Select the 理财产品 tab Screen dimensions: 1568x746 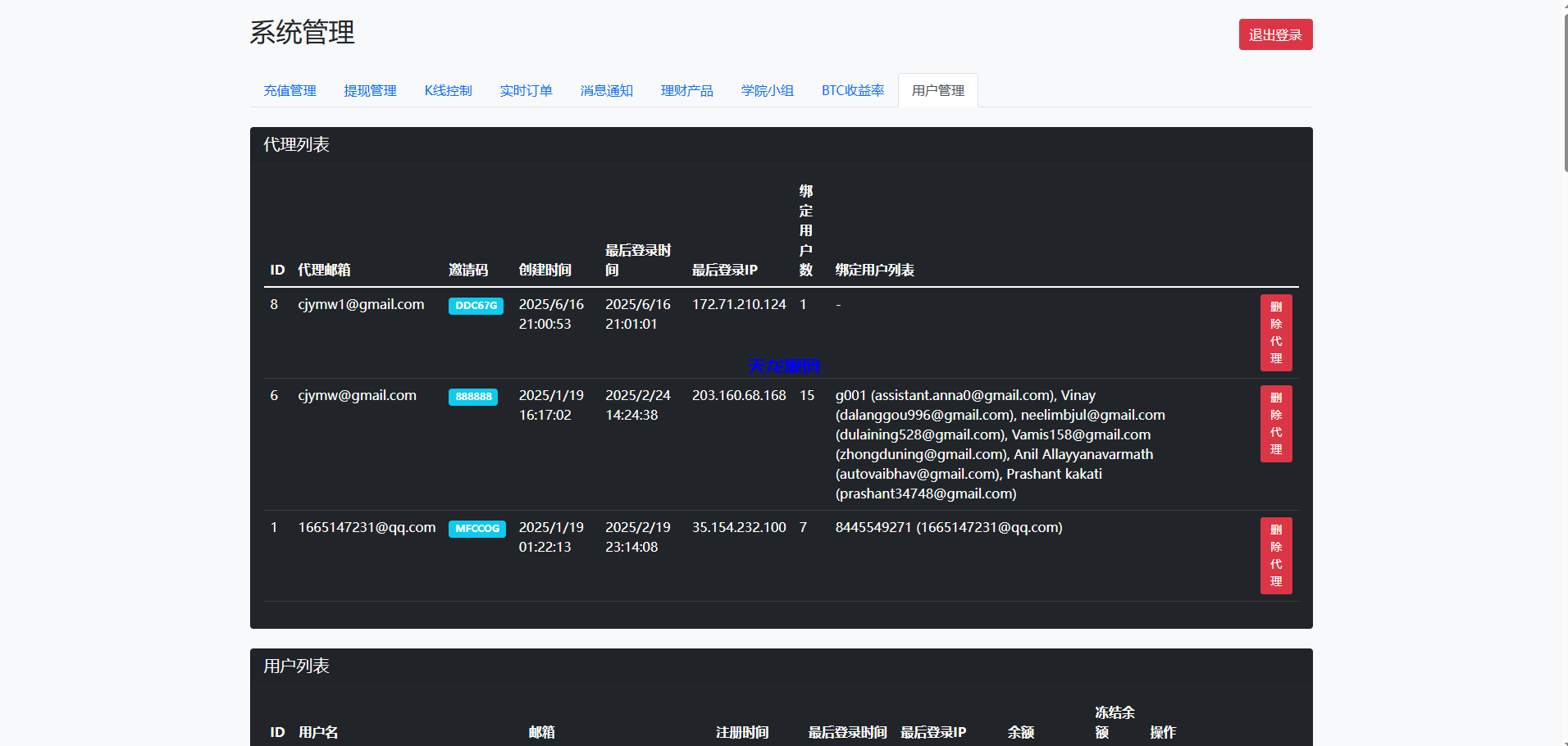pyautogui.click(x=686, y=90)
